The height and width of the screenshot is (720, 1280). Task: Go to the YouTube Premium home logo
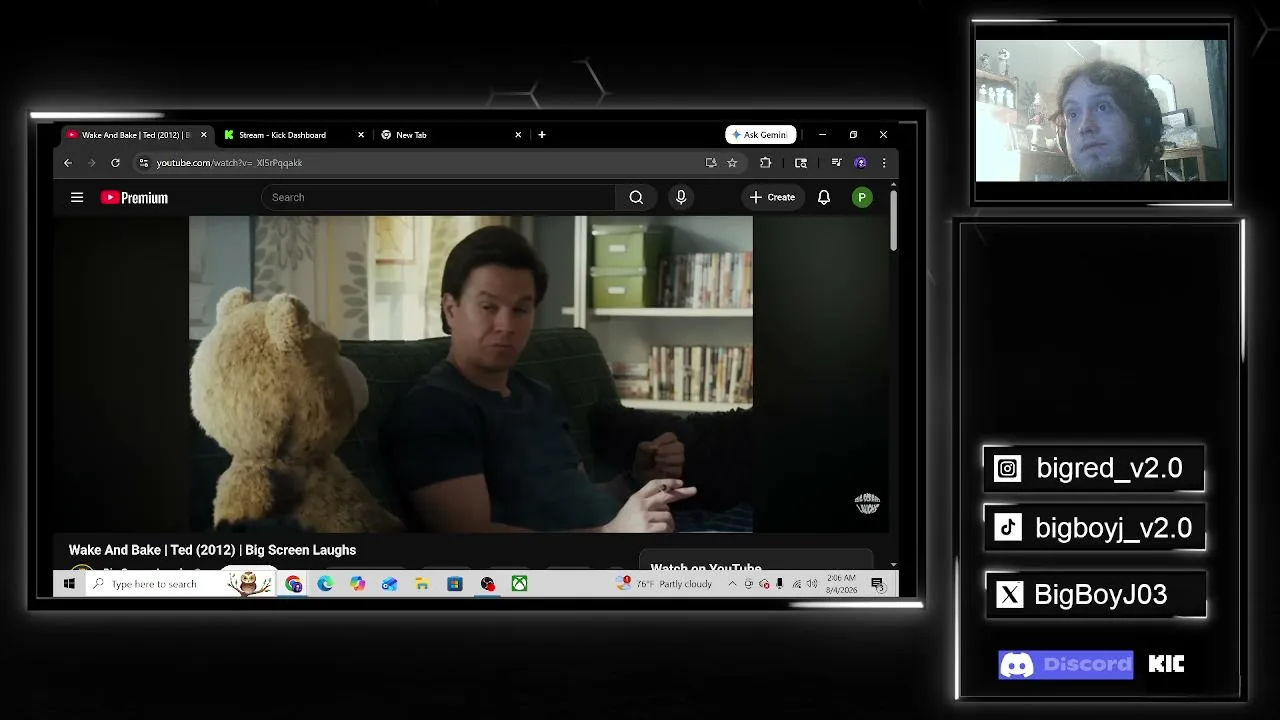134,198
